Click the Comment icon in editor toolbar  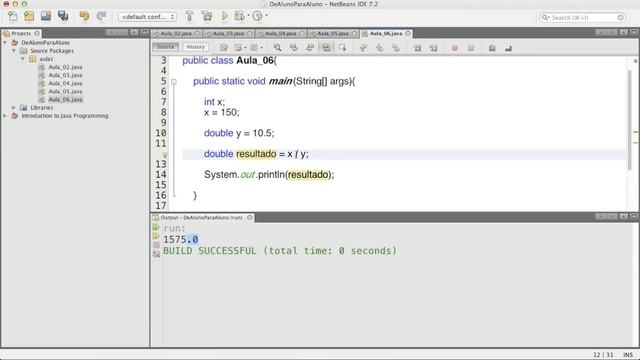pos(492,48)
